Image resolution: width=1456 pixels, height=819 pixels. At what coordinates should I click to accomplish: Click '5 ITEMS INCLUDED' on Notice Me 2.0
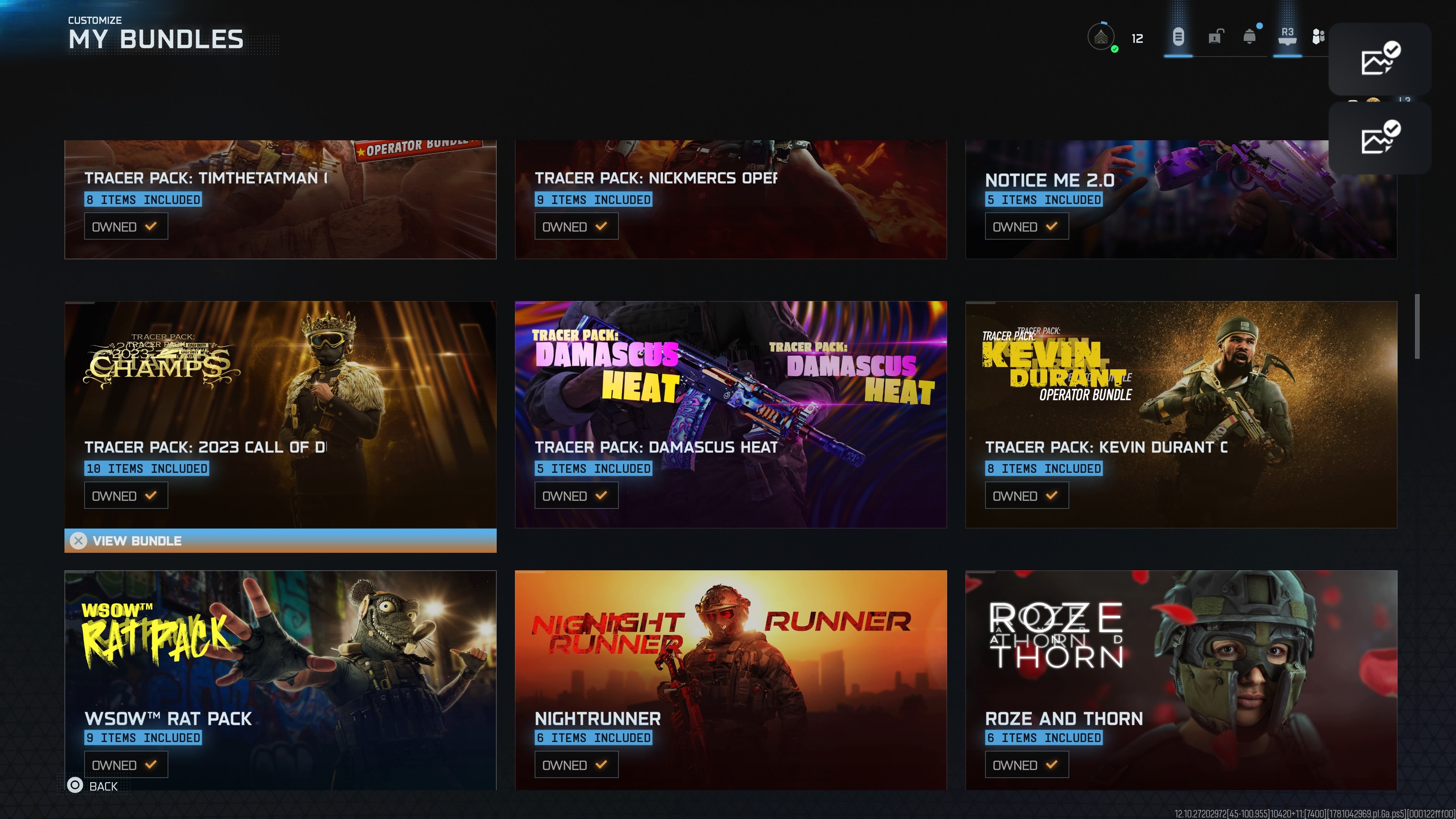[1044, 199]
